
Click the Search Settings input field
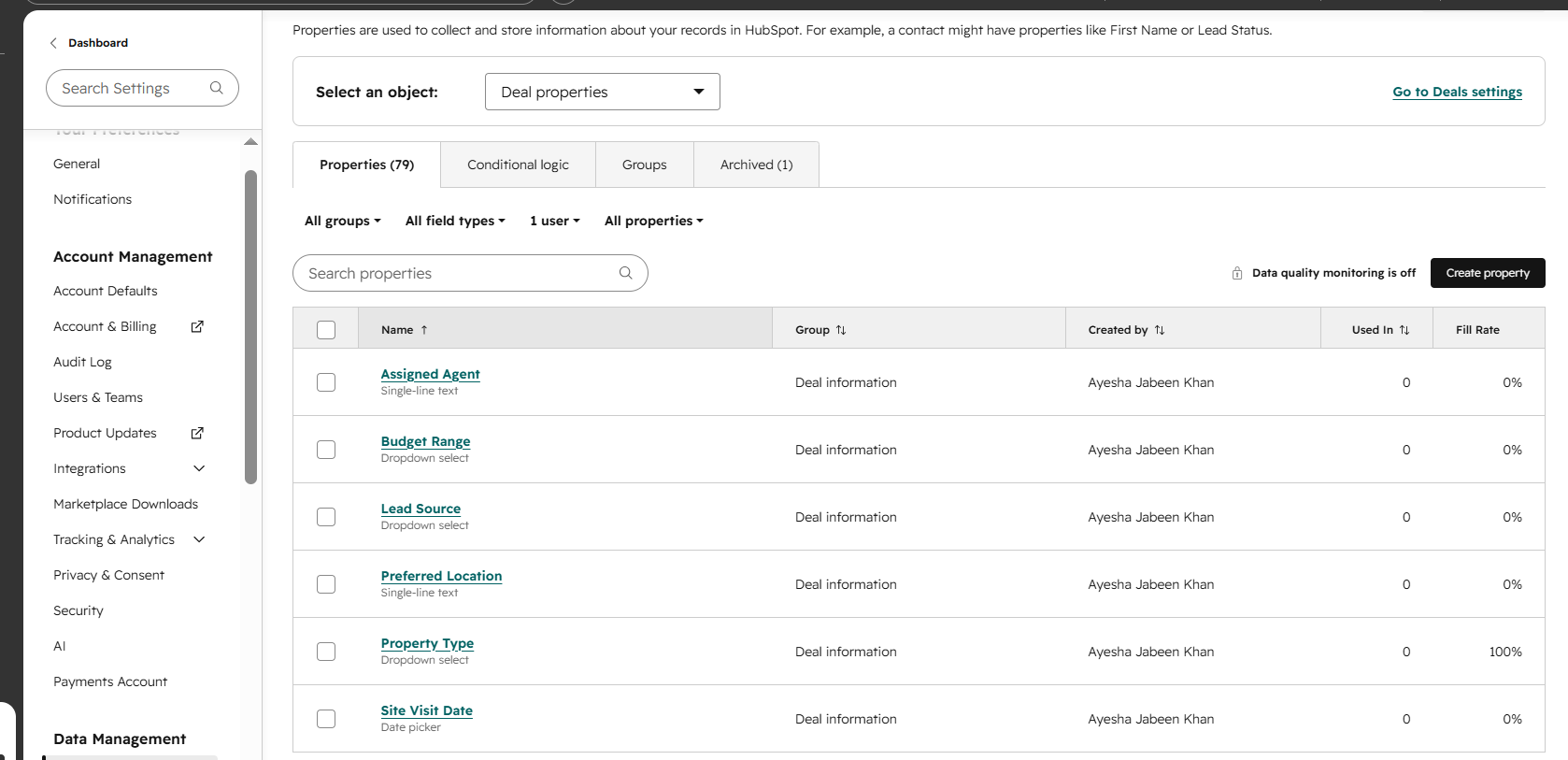142,88
